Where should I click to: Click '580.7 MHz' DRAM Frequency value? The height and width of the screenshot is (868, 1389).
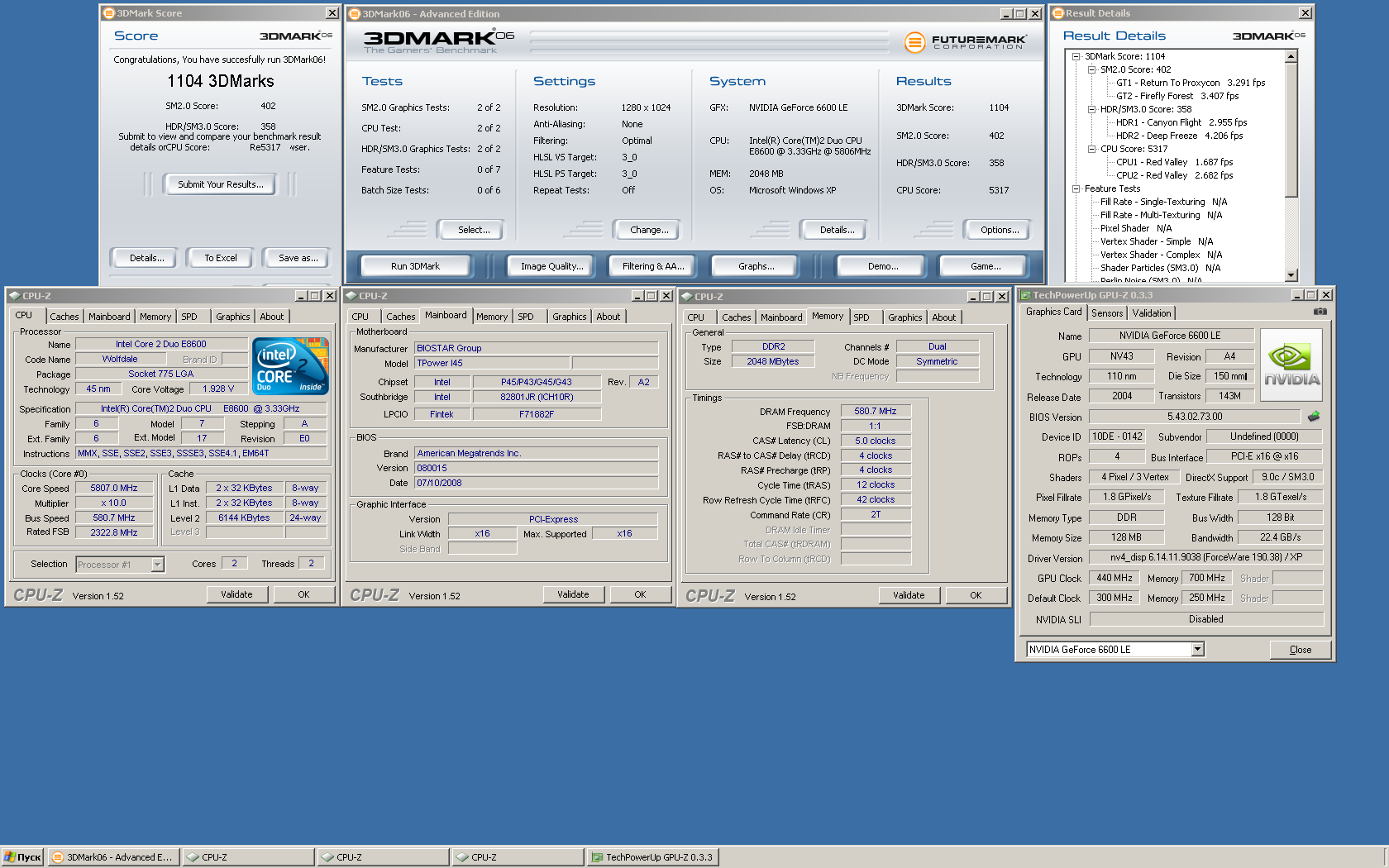[x=876, y=411]
